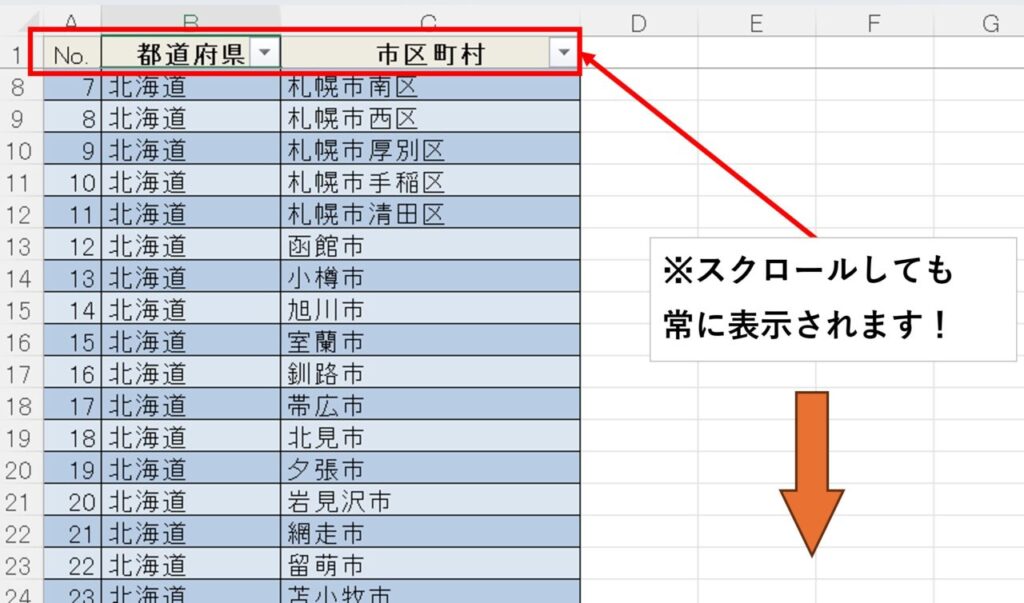Select row 17 header

(x=20, y=374)
